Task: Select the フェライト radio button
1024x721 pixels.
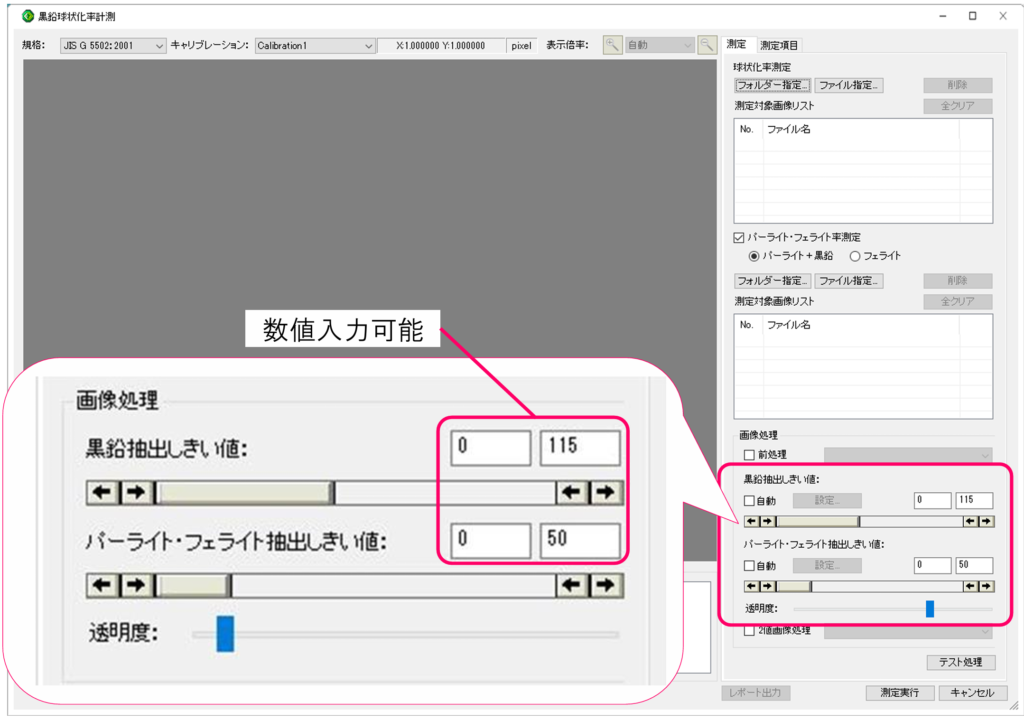Action: point(855,256)
